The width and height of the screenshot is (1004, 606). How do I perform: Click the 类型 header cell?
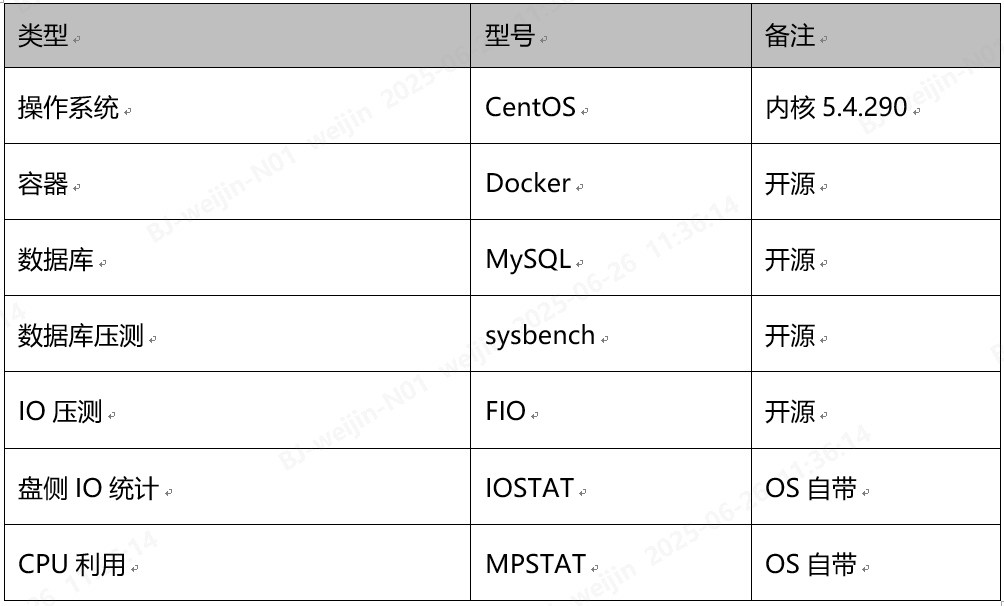pos(43,36)
